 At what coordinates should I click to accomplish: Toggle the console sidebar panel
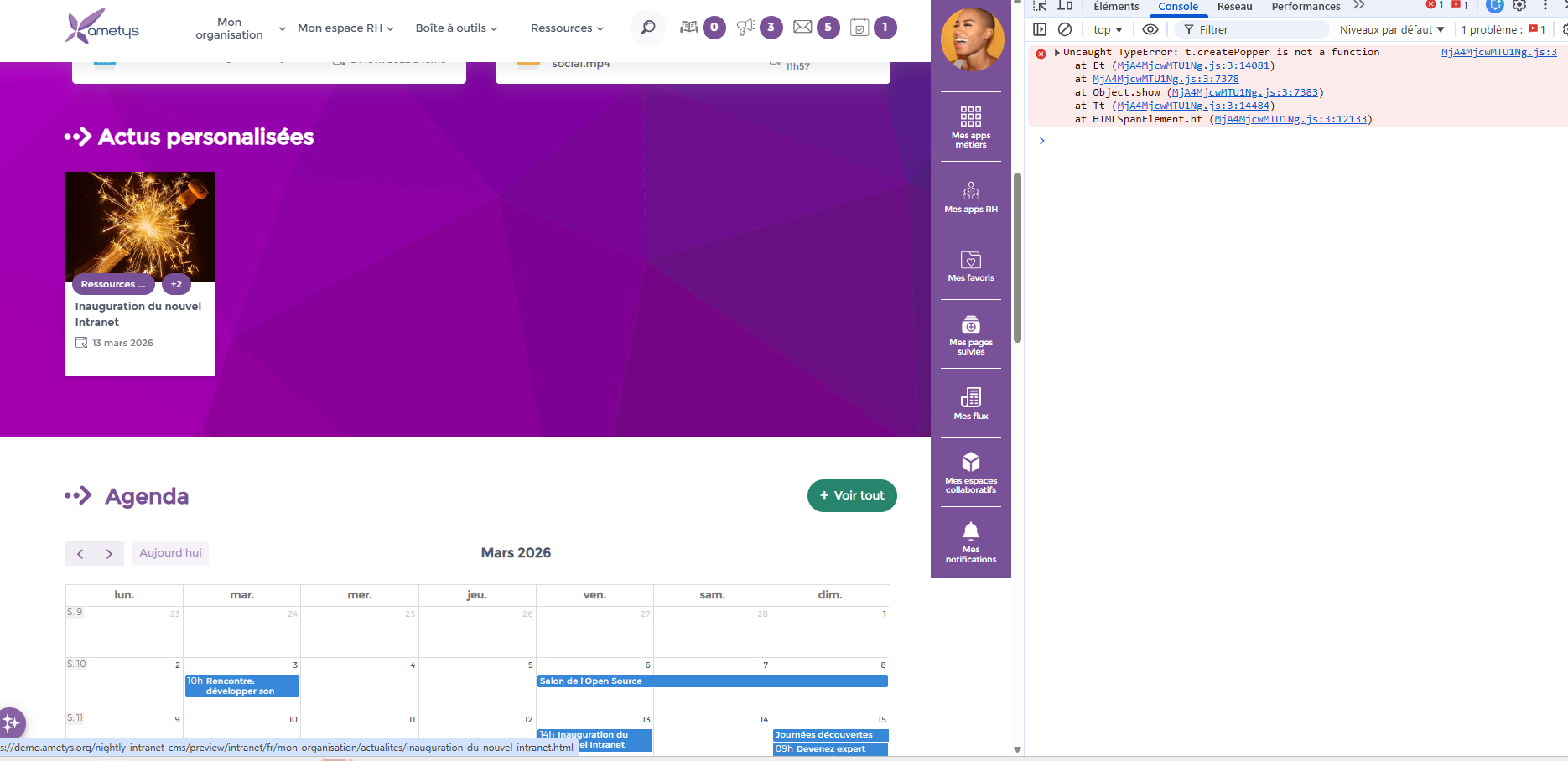click(1040, 29)
